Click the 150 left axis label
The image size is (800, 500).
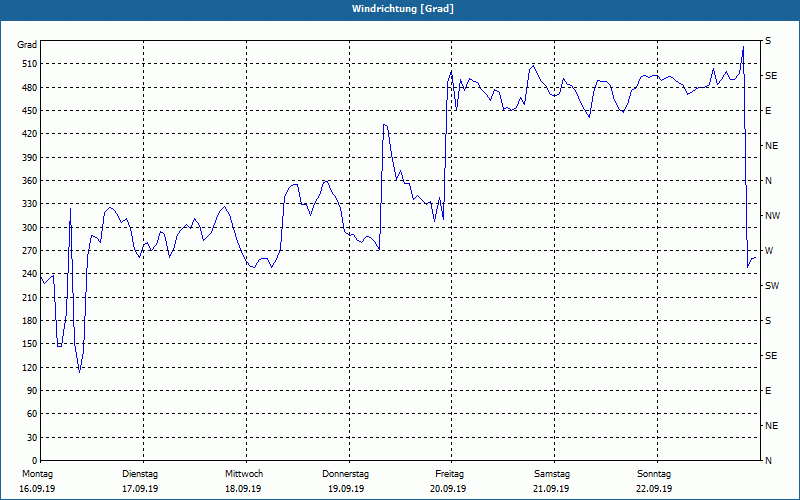[29, 344]
